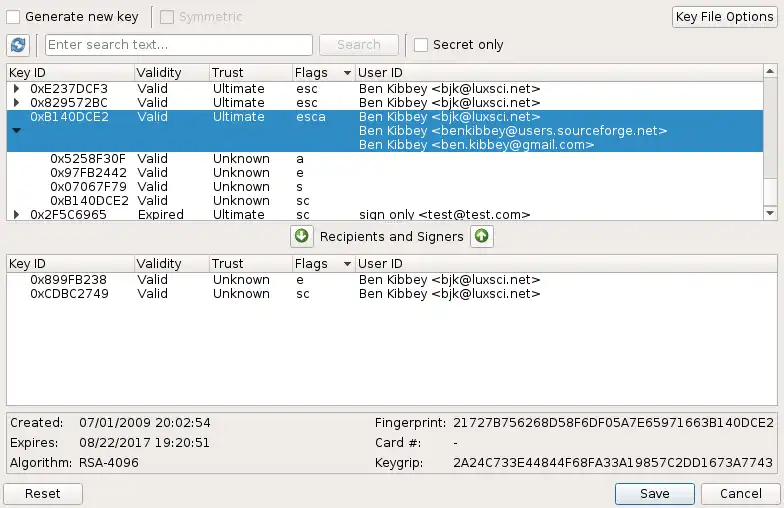784x508 pixels.
Task: Expand the 0x2F5C6965 expired key row
Action: [x=16, y=214]
